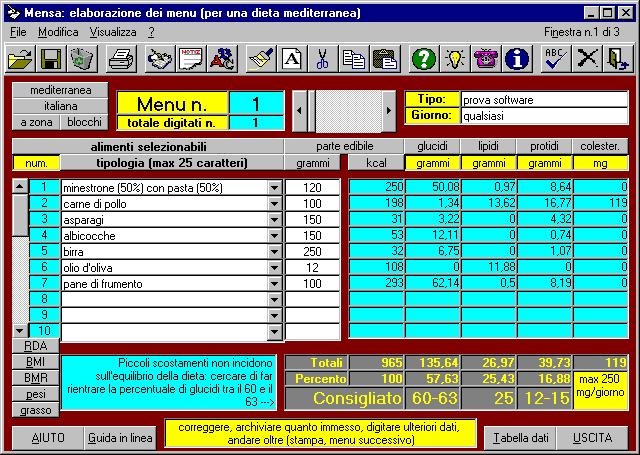
Task: Click the floppy disk save icon
Action: click(x=51, y=60)
